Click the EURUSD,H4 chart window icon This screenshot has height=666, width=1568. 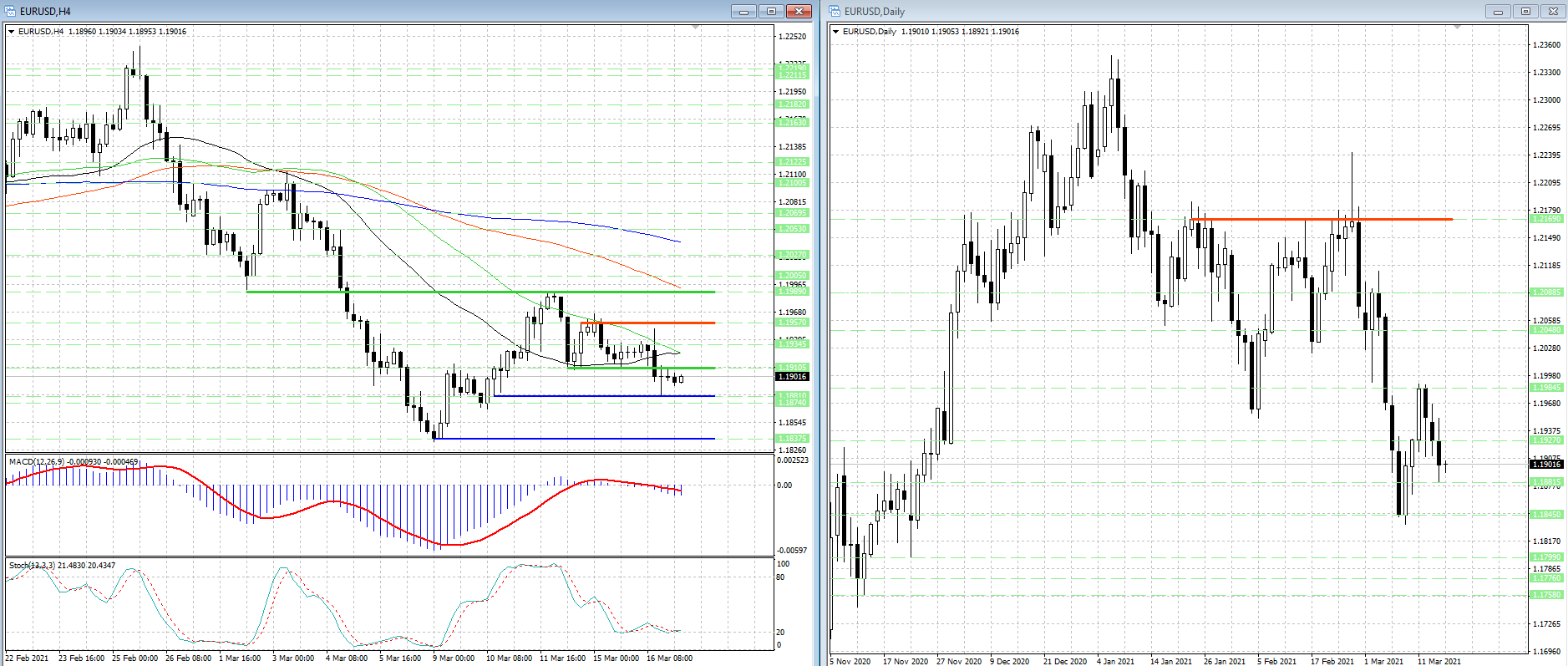11,11
